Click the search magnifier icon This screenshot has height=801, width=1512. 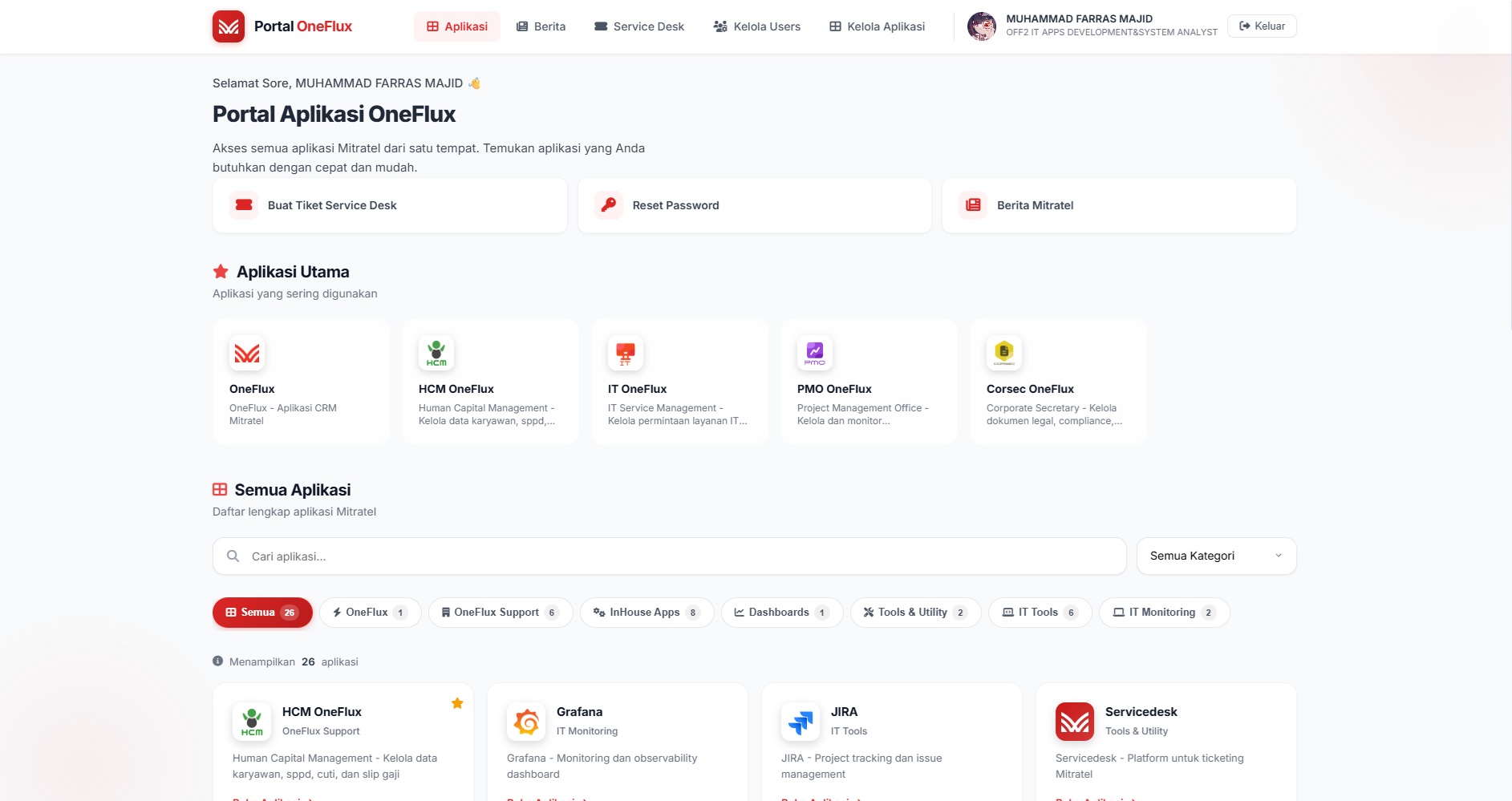(x=233, y=556)
